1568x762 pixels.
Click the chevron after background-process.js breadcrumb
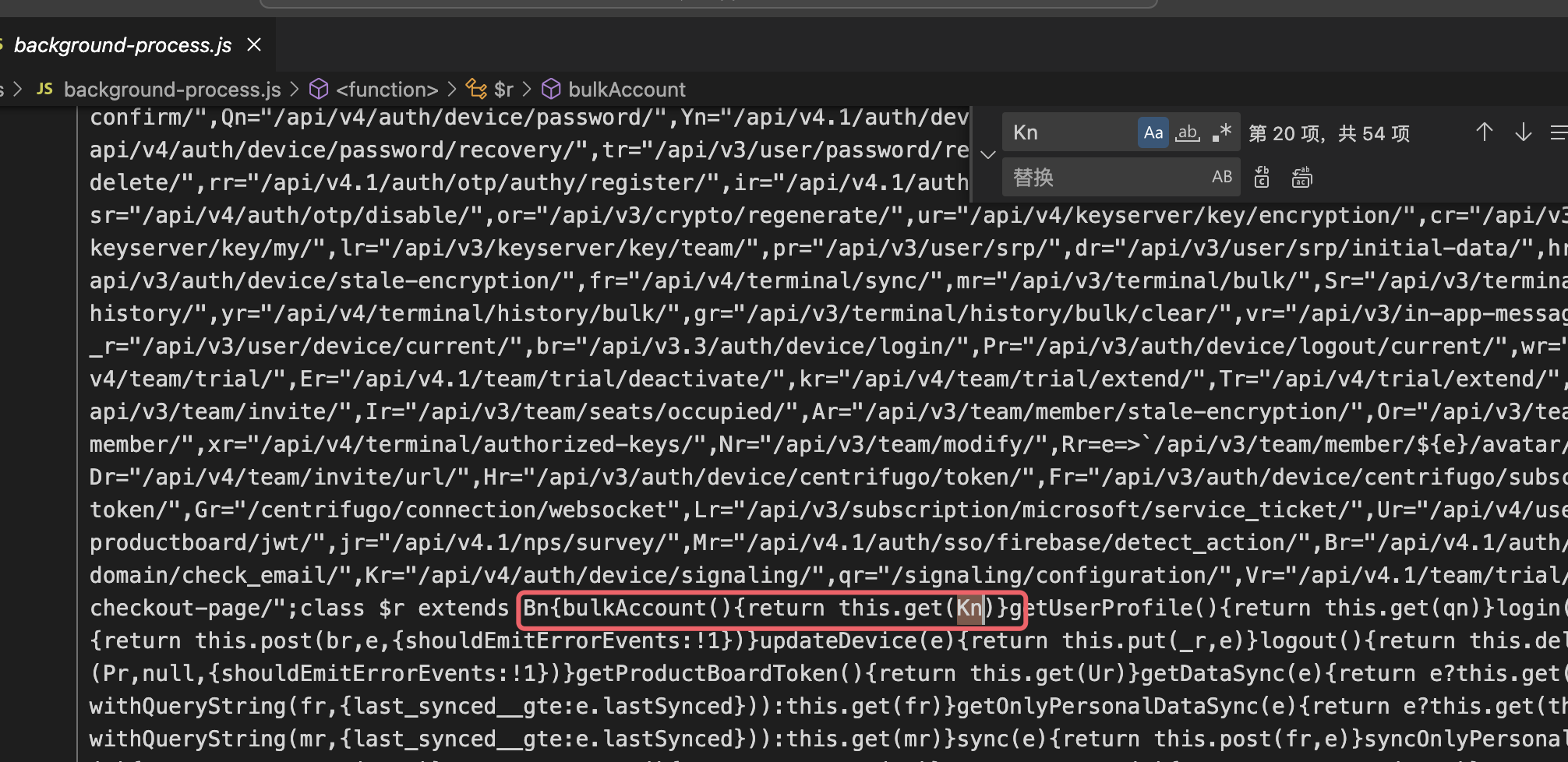295,89
